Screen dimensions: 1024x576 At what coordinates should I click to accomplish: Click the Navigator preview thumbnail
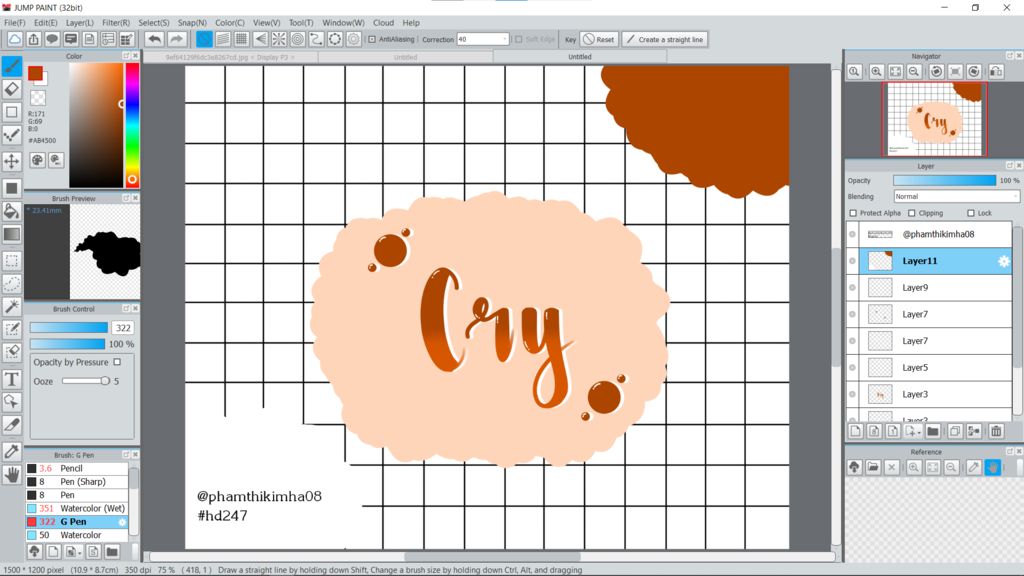(935, 120)
